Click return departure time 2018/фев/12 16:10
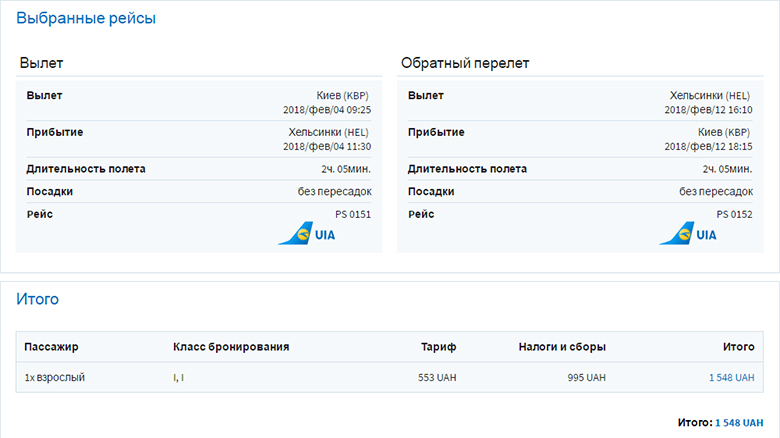780x438 pixels. 707,110
